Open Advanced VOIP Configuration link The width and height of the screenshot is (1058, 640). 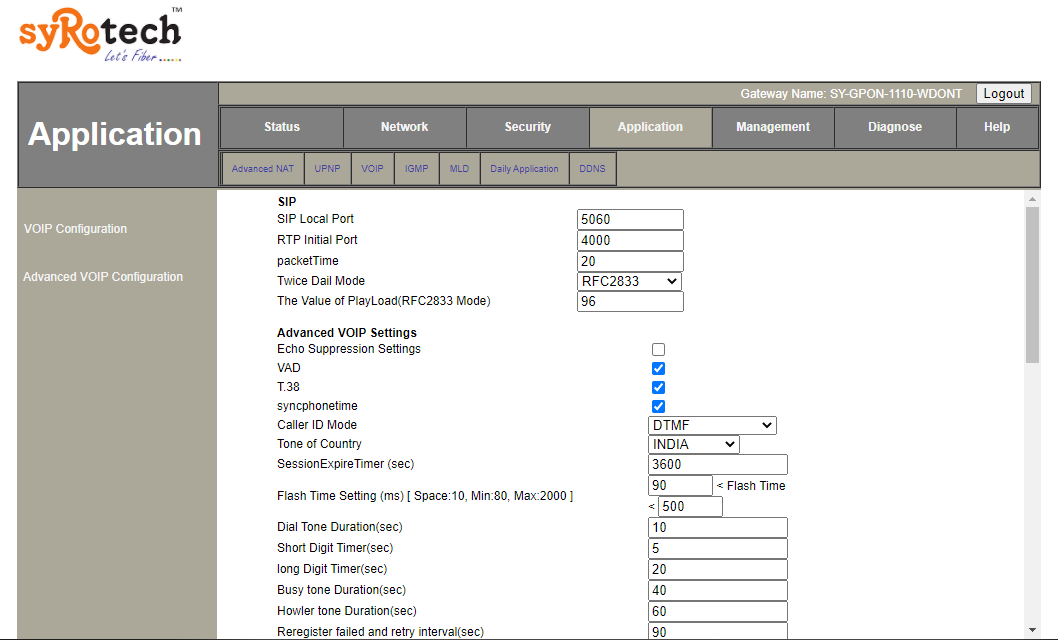(103, 277)
